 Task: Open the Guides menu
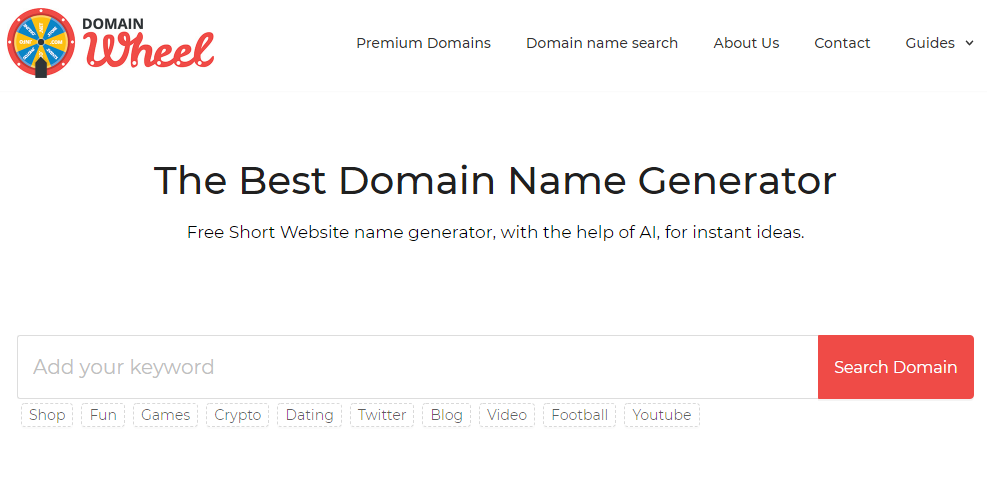coord(930,43)
